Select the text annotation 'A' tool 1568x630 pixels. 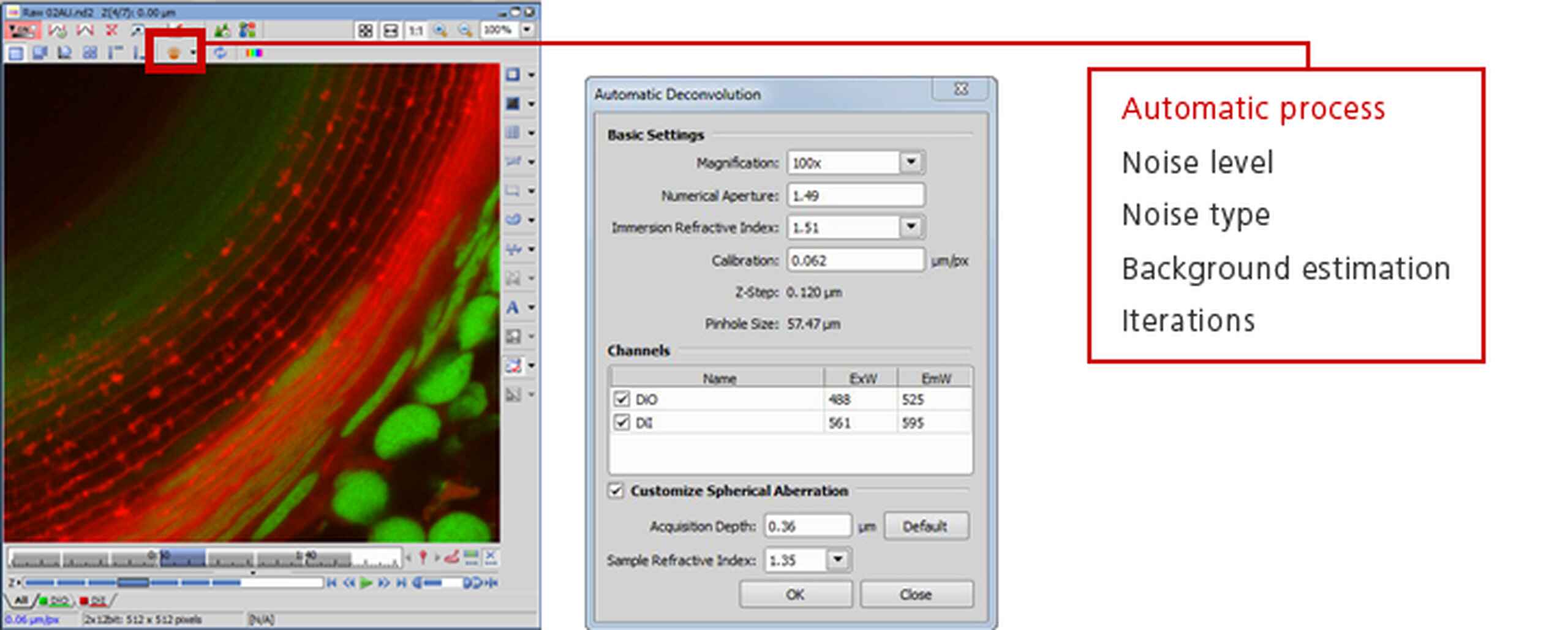513,307
